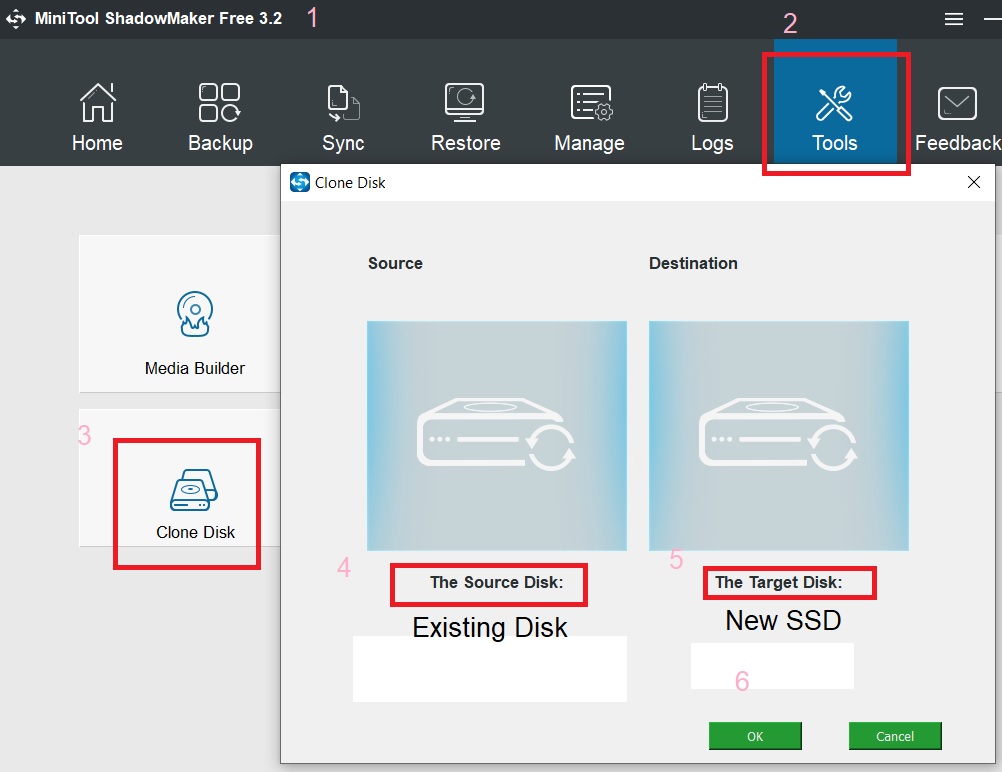This screenshot has width=1002, height=772.
Task: Go to the Sync tab
Action: [343, 118]
